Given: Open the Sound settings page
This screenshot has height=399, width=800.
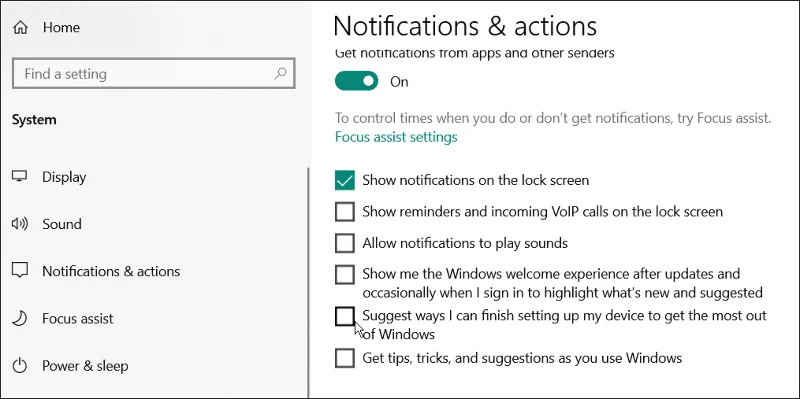Looking at the screenshot, I should tap(62, 224).
